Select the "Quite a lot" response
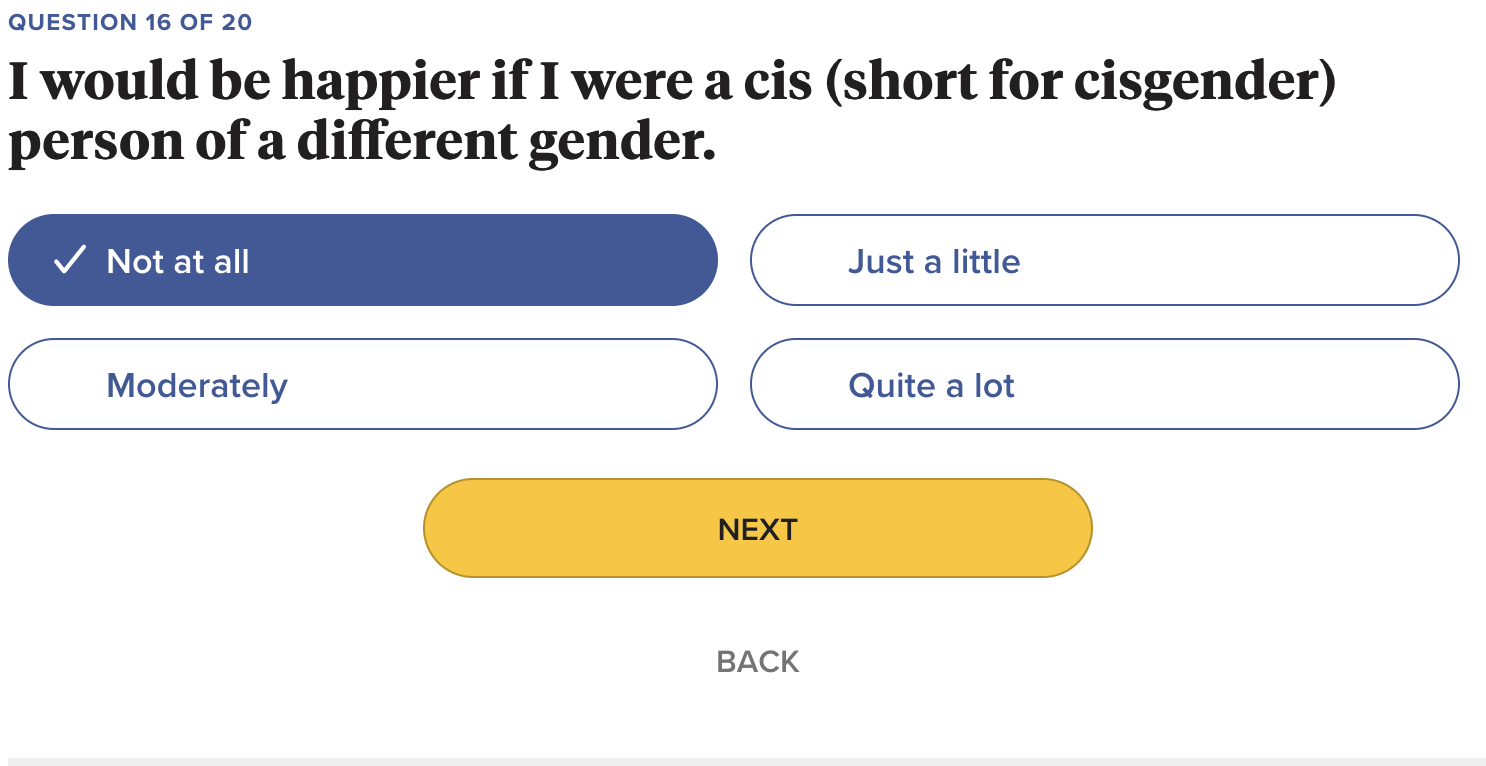The width and height of the screenshot is (1486, 766). tap(1104, 384)
